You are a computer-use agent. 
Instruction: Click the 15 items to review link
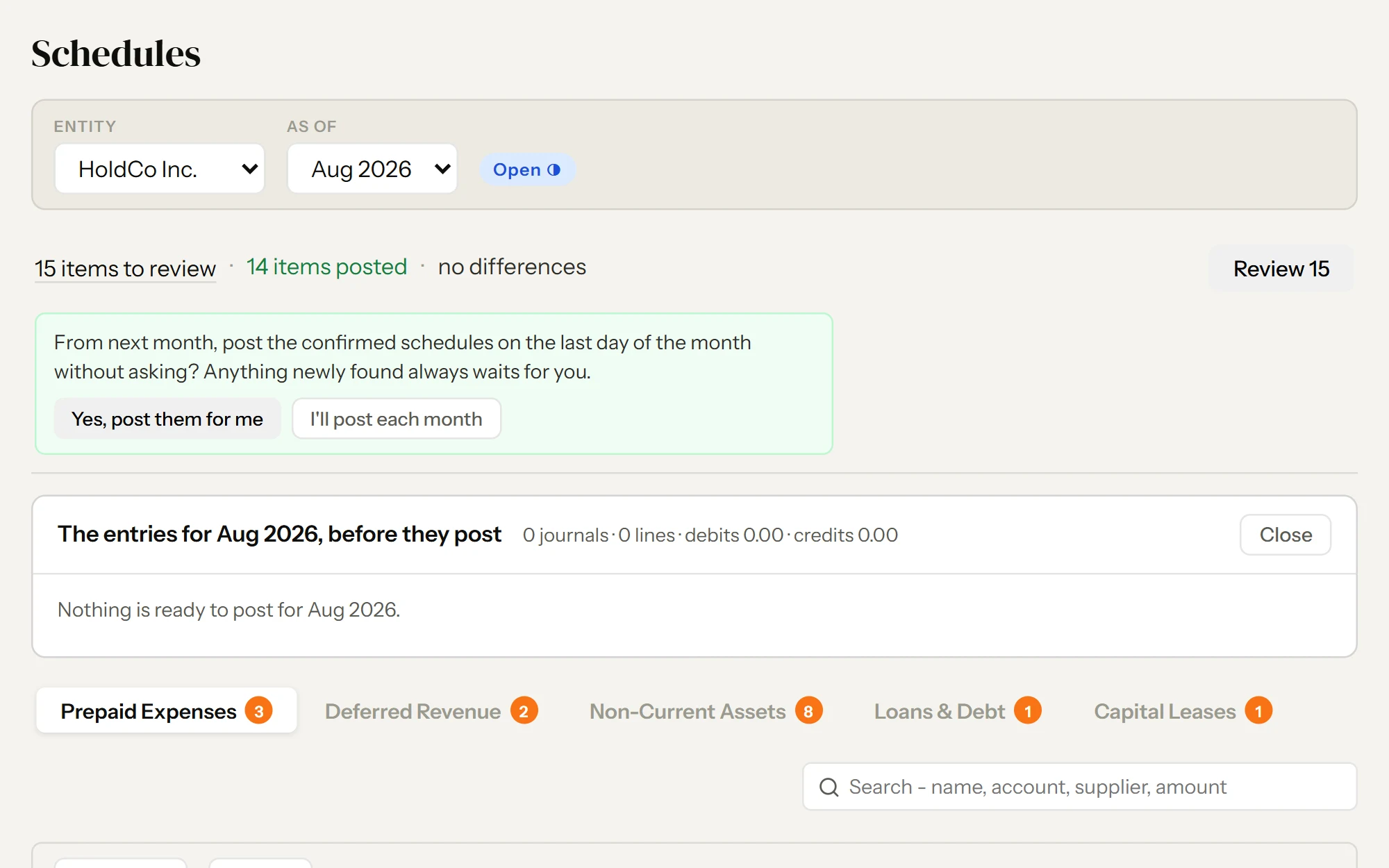click(x=126, y=269)
